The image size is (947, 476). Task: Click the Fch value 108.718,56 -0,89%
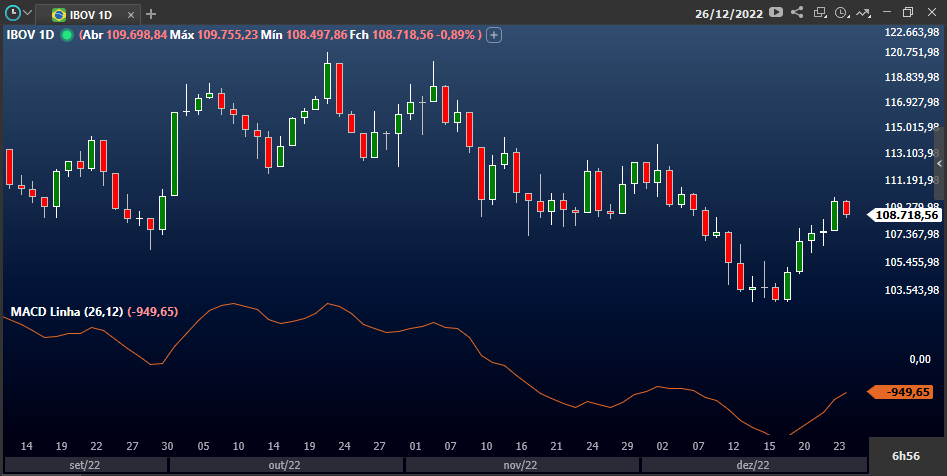click(423, 34)
